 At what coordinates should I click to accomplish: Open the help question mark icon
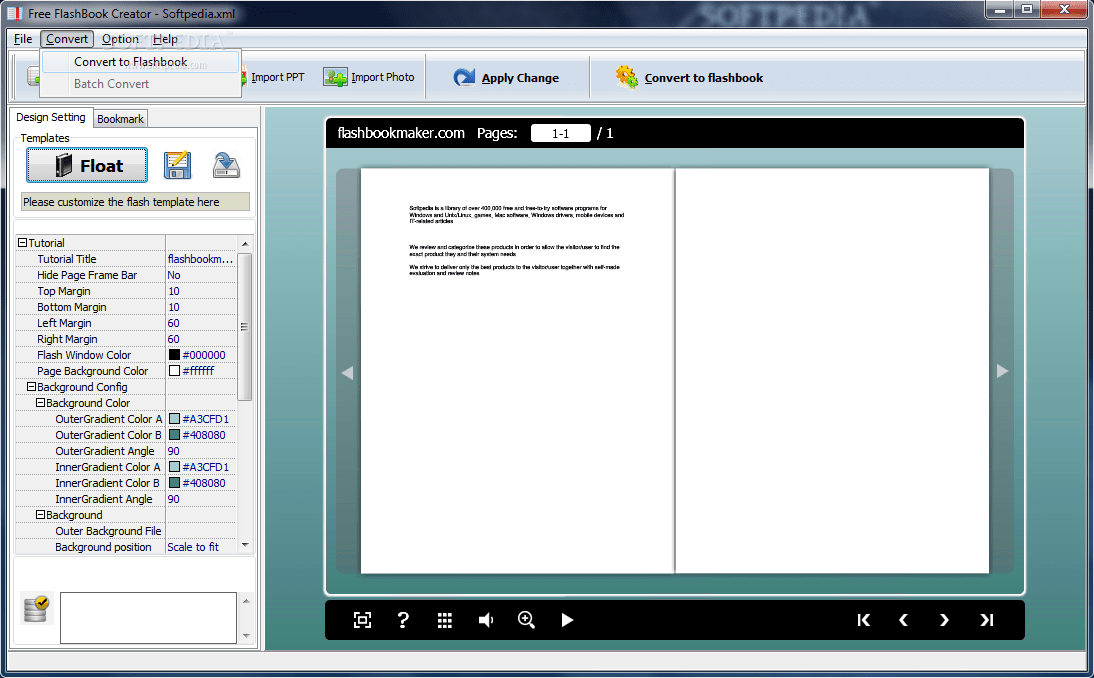point(403,619)
